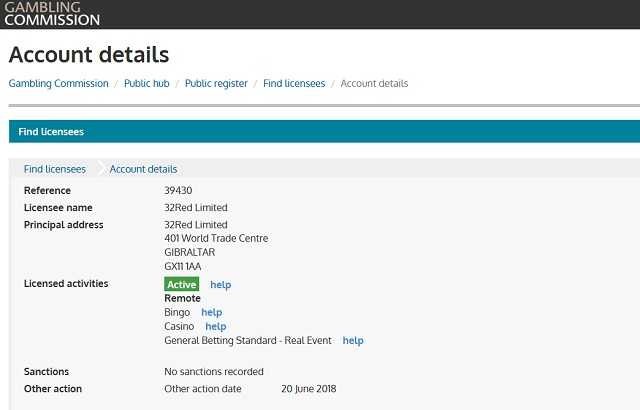Click the Principal address field label
Viewport: 640px width, 410px height.
point(64,225)
